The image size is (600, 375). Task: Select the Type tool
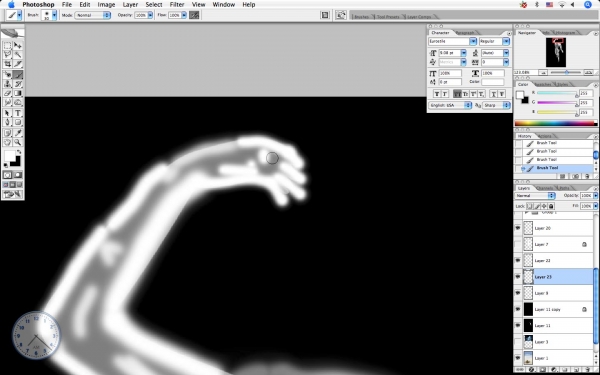[18, 113]
